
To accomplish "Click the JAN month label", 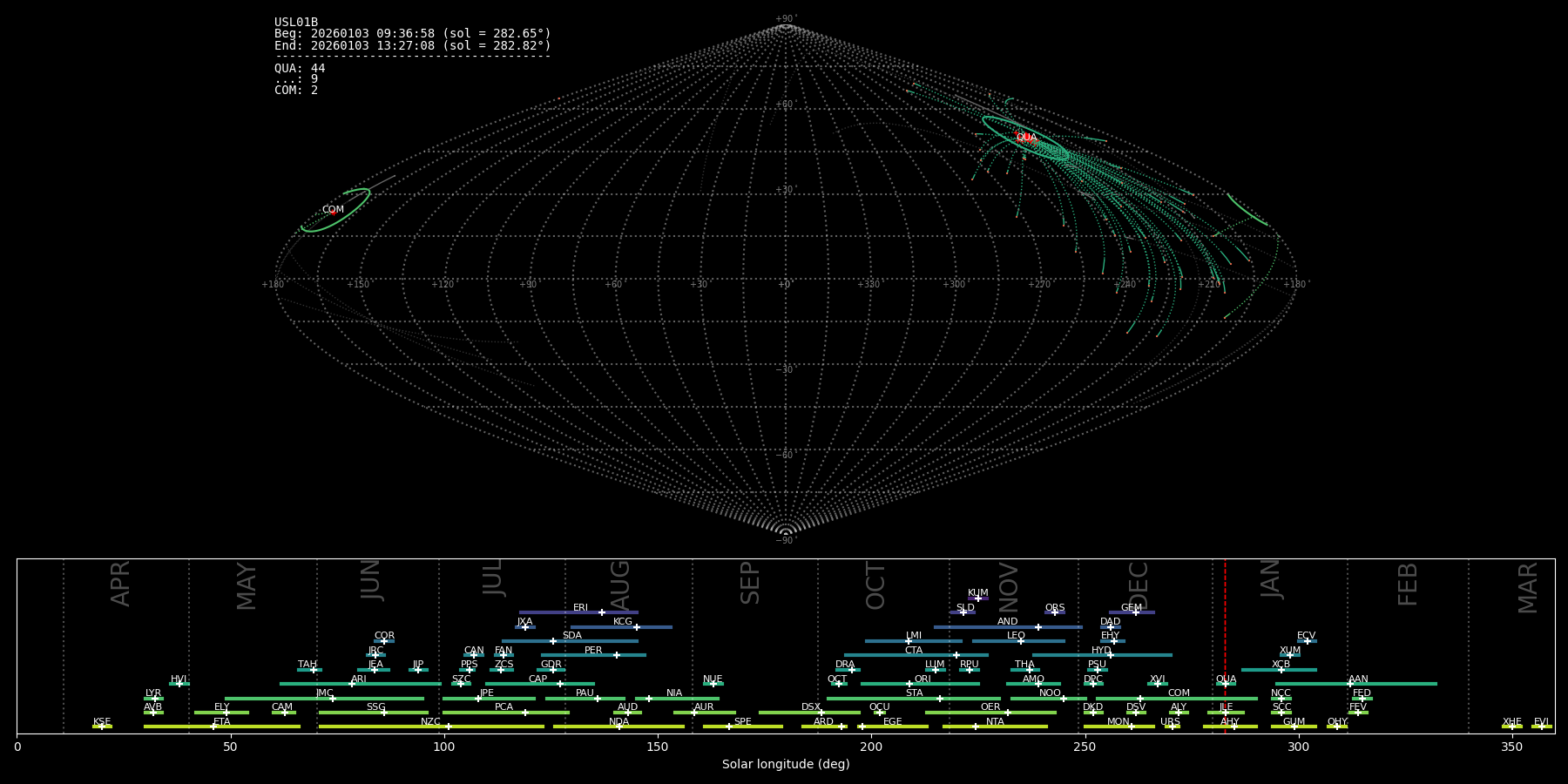I will (1271, 579).
